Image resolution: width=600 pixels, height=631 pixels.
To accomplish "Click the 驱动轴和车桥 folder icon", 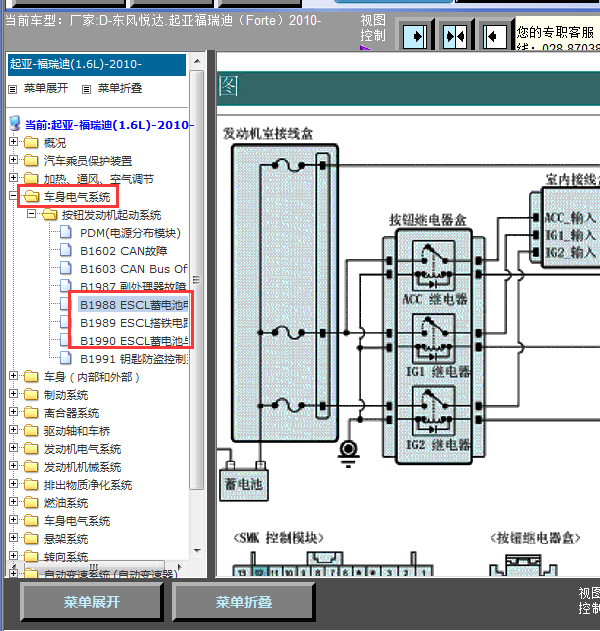I will tap(31, 431).
